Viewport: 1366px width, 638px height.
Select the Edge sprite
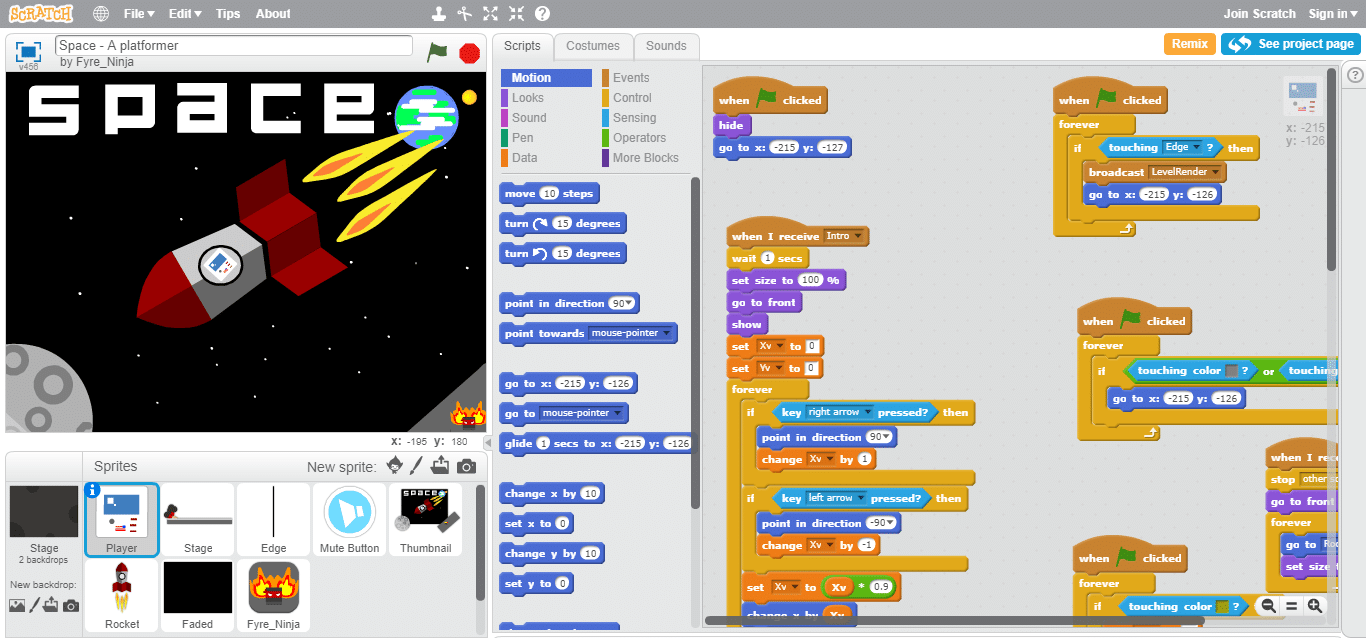click(273, 519)
